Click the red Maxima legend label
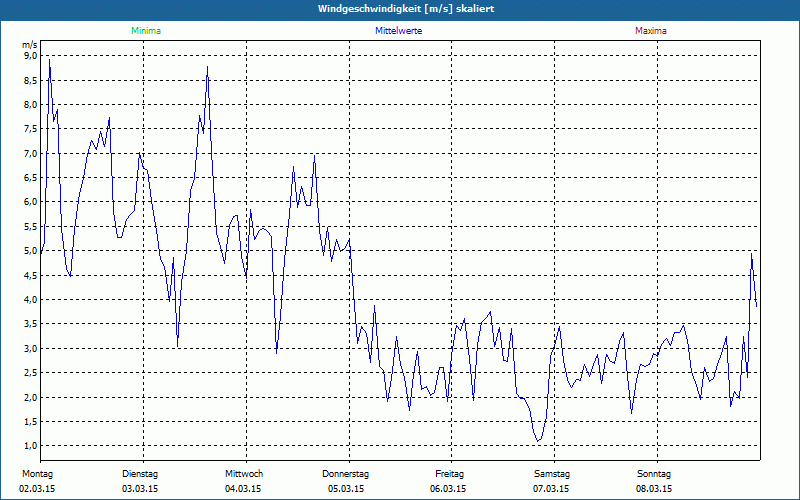800x500 pixels. [x=651, y=31]
